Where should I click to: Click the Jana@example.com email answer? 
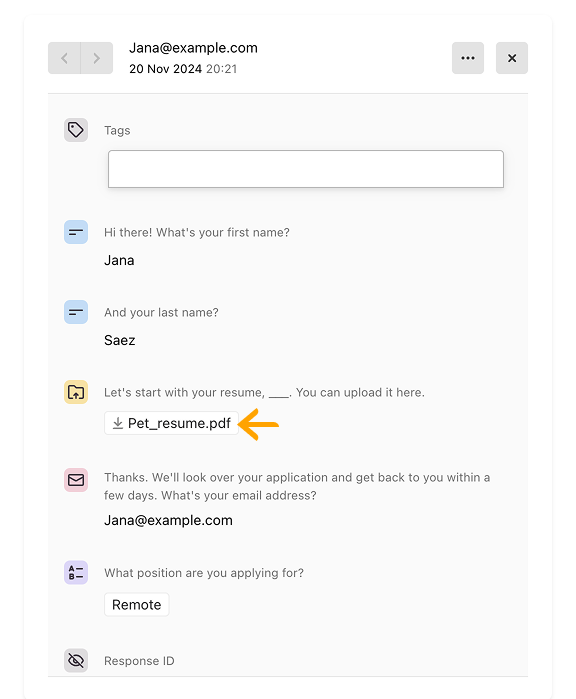pyautogui.click(x=168, y=520)
